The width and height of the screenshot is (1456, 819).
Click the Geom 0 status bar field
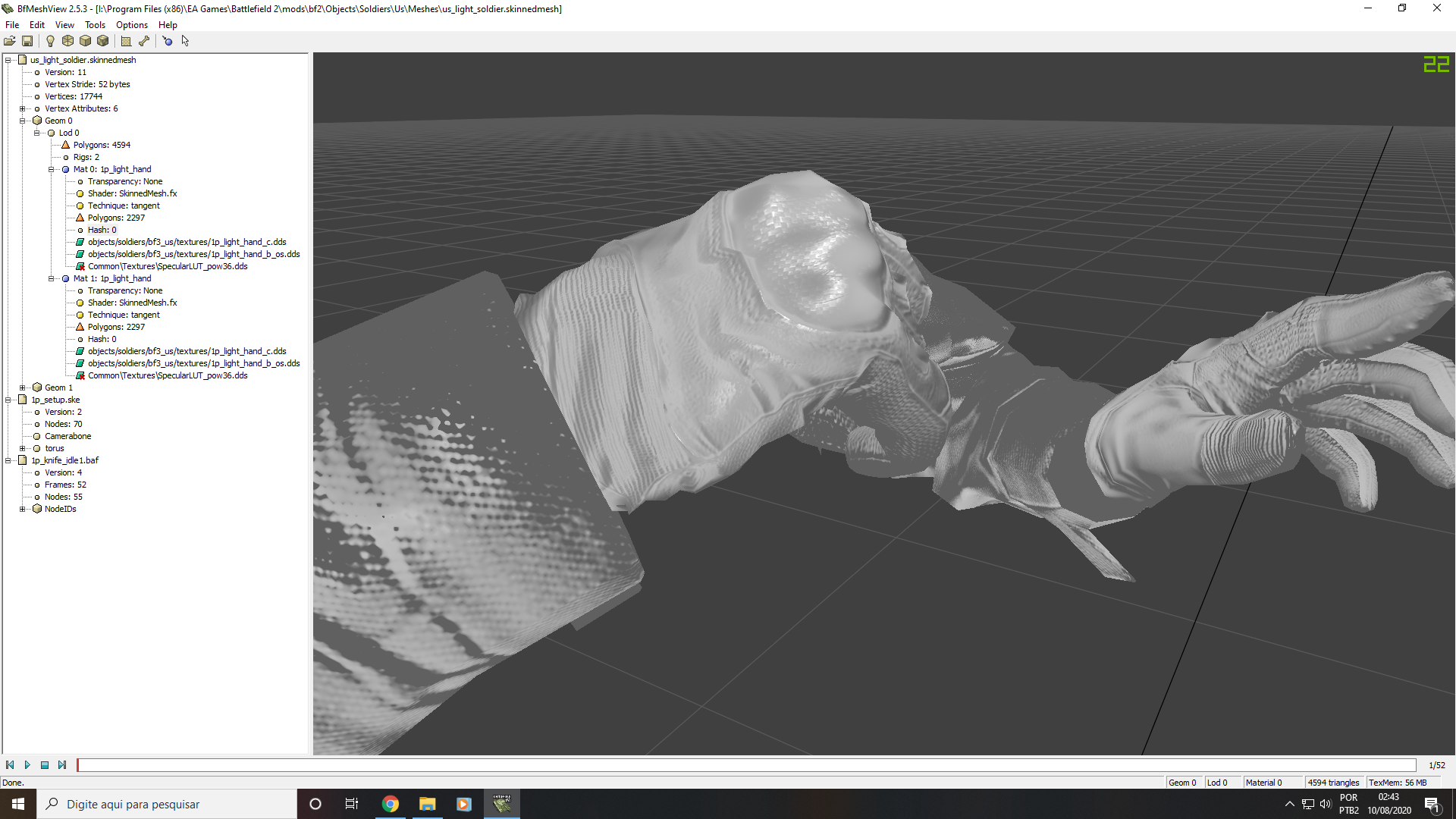tap(1185, 783)
